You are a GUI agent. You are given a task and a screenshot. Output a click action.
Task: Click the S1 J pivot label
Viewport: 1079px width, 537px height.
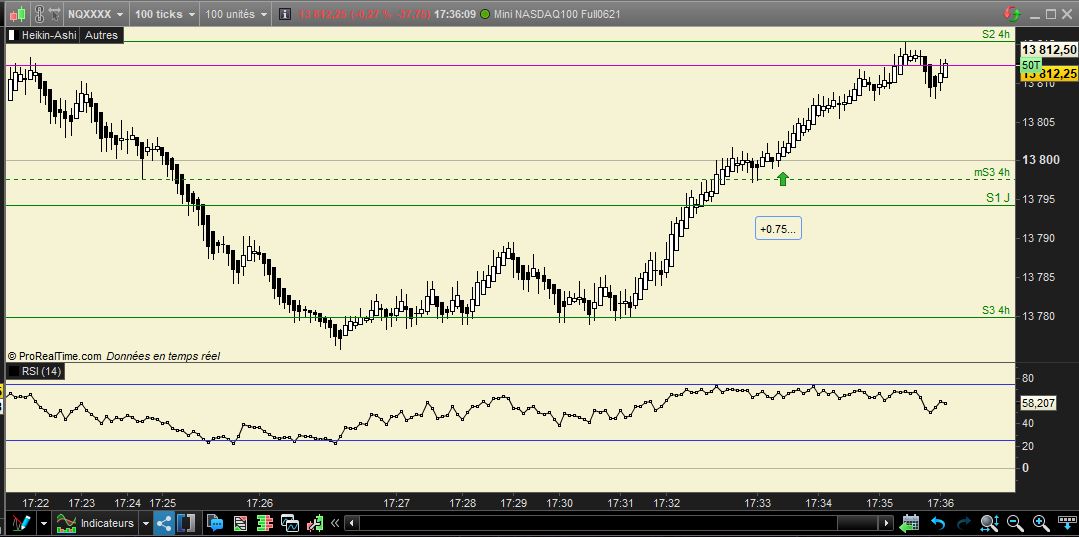(998, 198)
